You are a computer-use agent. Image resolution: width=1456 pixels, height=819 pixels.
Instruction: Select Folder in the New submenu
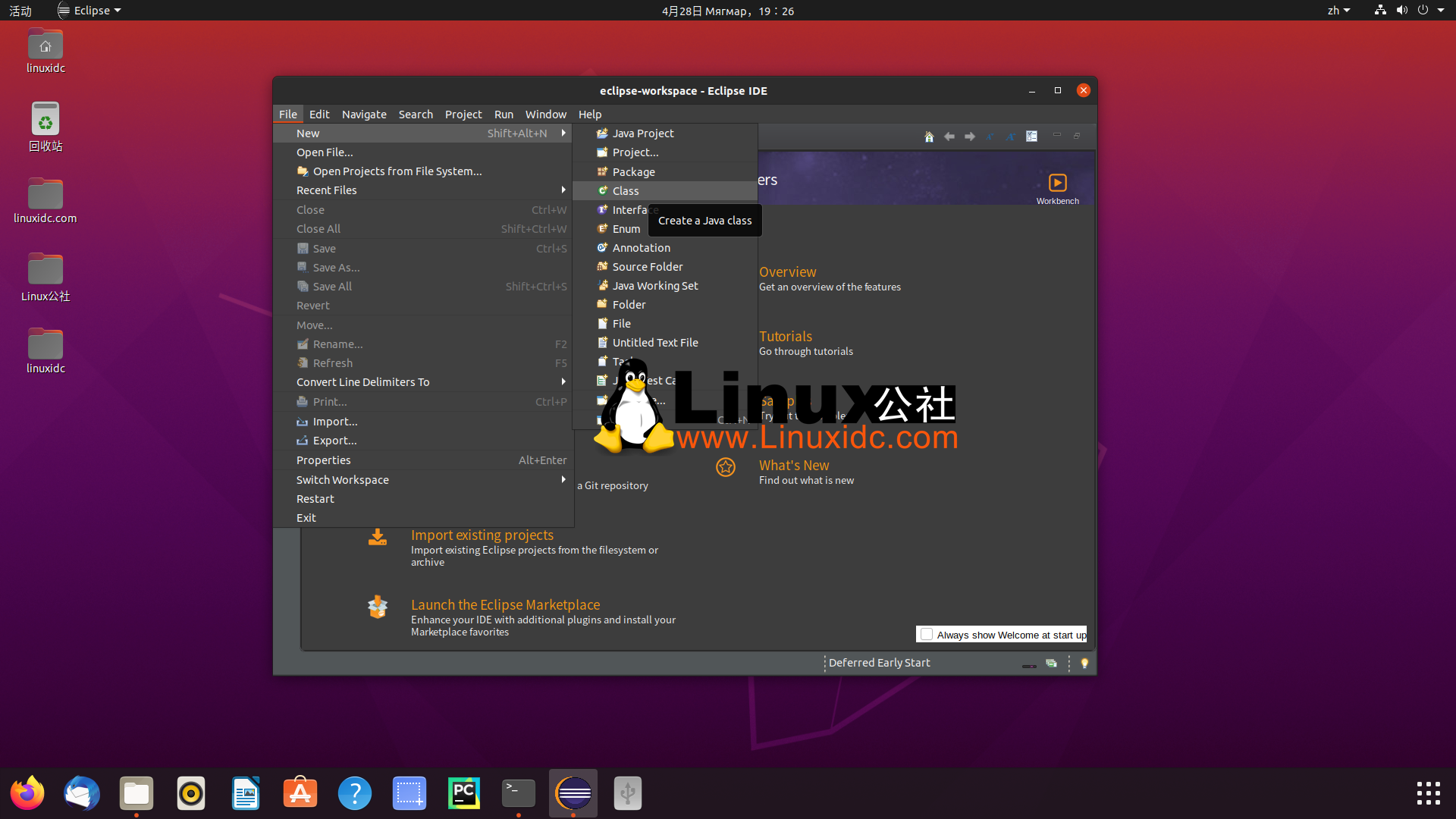[665, 305]
